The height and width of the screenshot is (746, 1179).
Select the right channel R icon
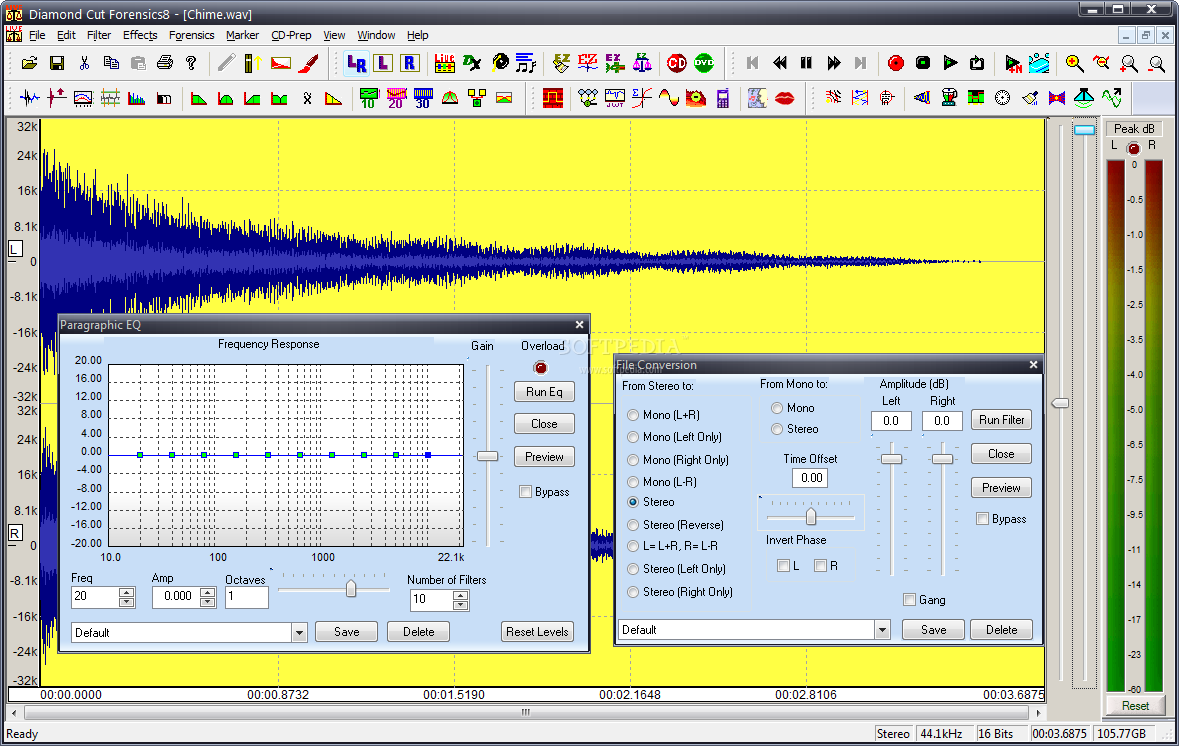coord(410,63)
